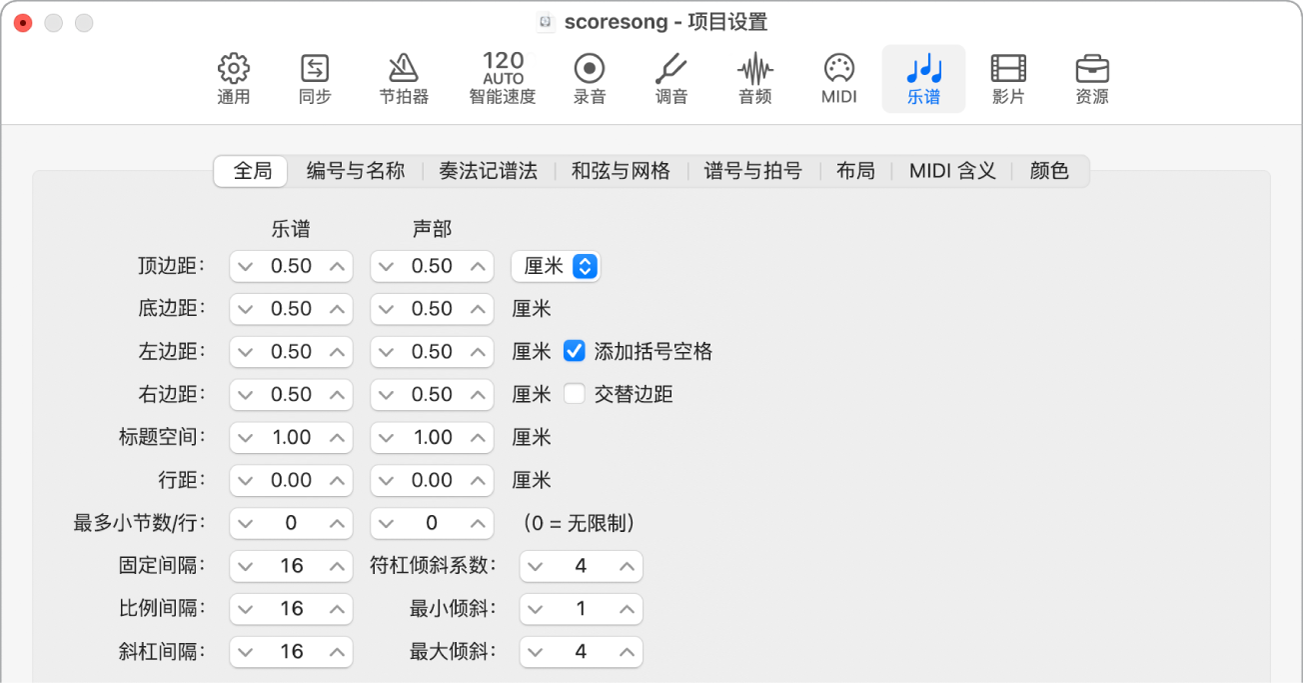Image resolution: width=1303 pixels, height=684 pixels.
Task: Close the 项目设置 window with red button
Action: coord(23,22)
